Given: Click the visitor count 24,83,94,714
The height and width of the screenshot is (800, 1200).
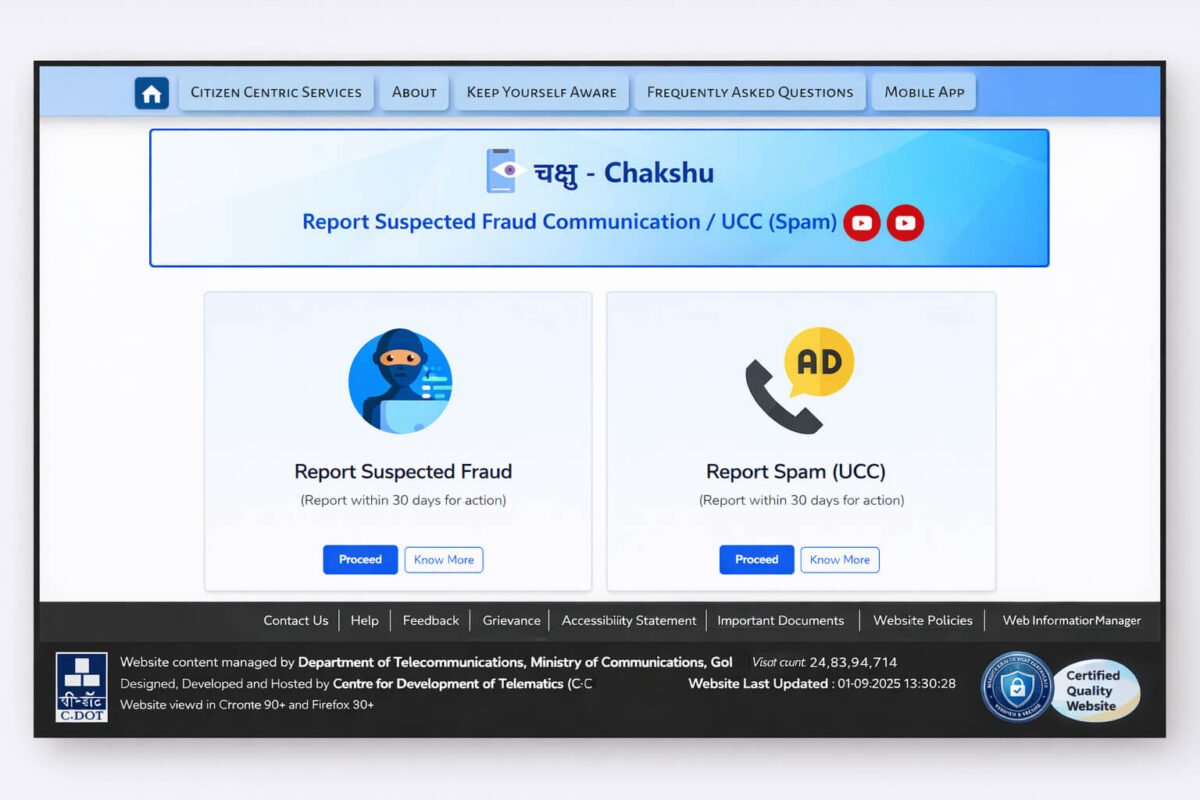Looking at the screenshot, I should point(853,662).
